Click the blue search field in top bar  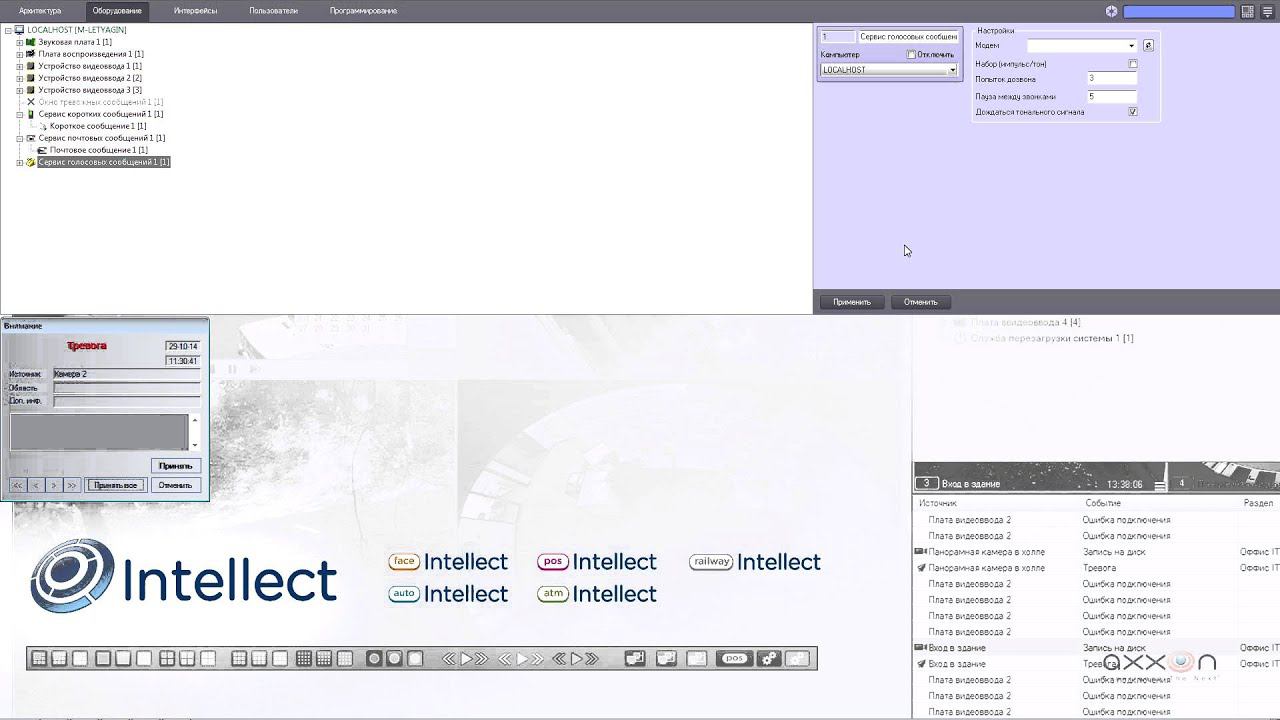1179,12
